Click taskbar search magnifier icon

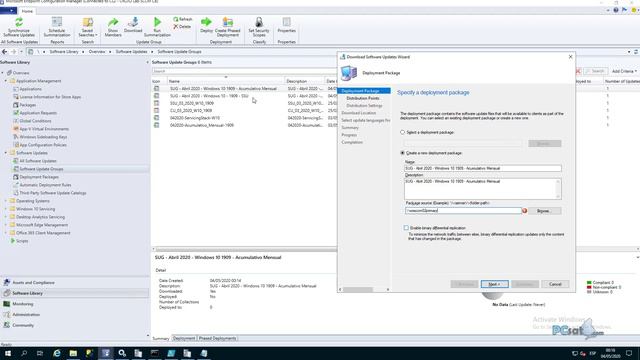pyautogui.click(x=24, y=353)
